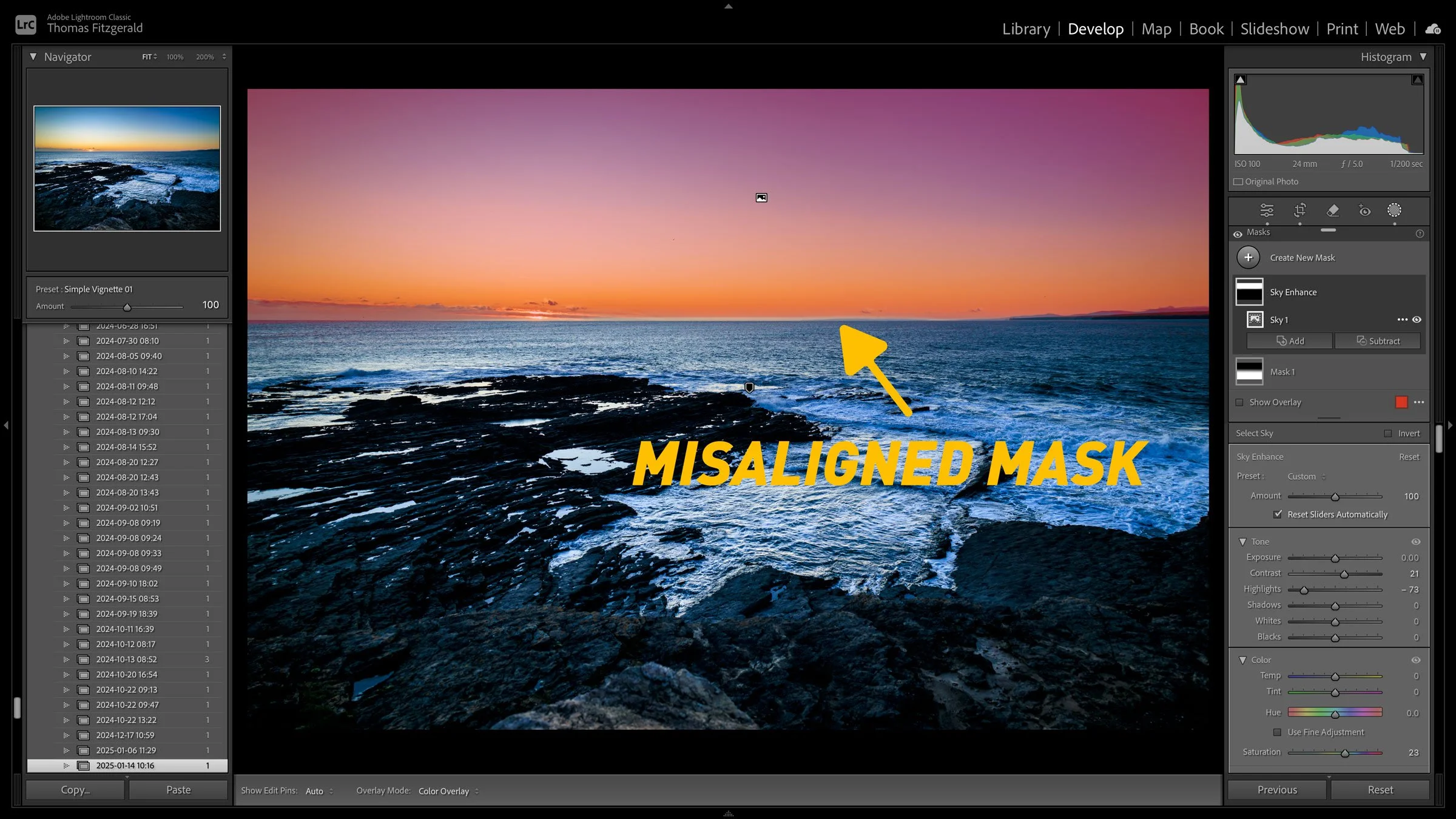The image size is (1456, 819).
Task: Check the Invert checkbox
Action: pos(1387,433)
